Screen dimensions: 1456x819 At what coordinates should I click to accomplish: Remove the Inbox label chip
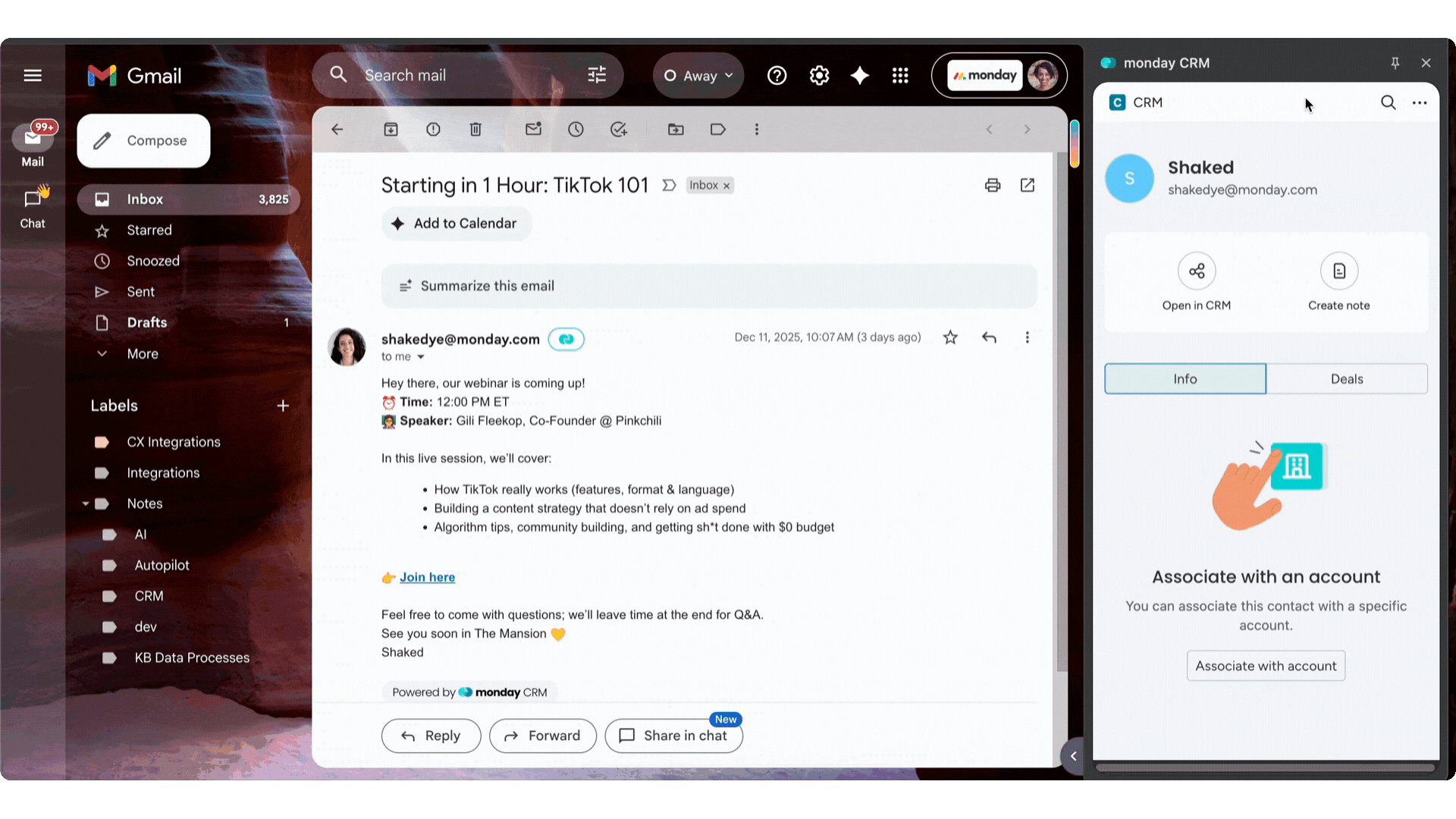pos(726,186)
